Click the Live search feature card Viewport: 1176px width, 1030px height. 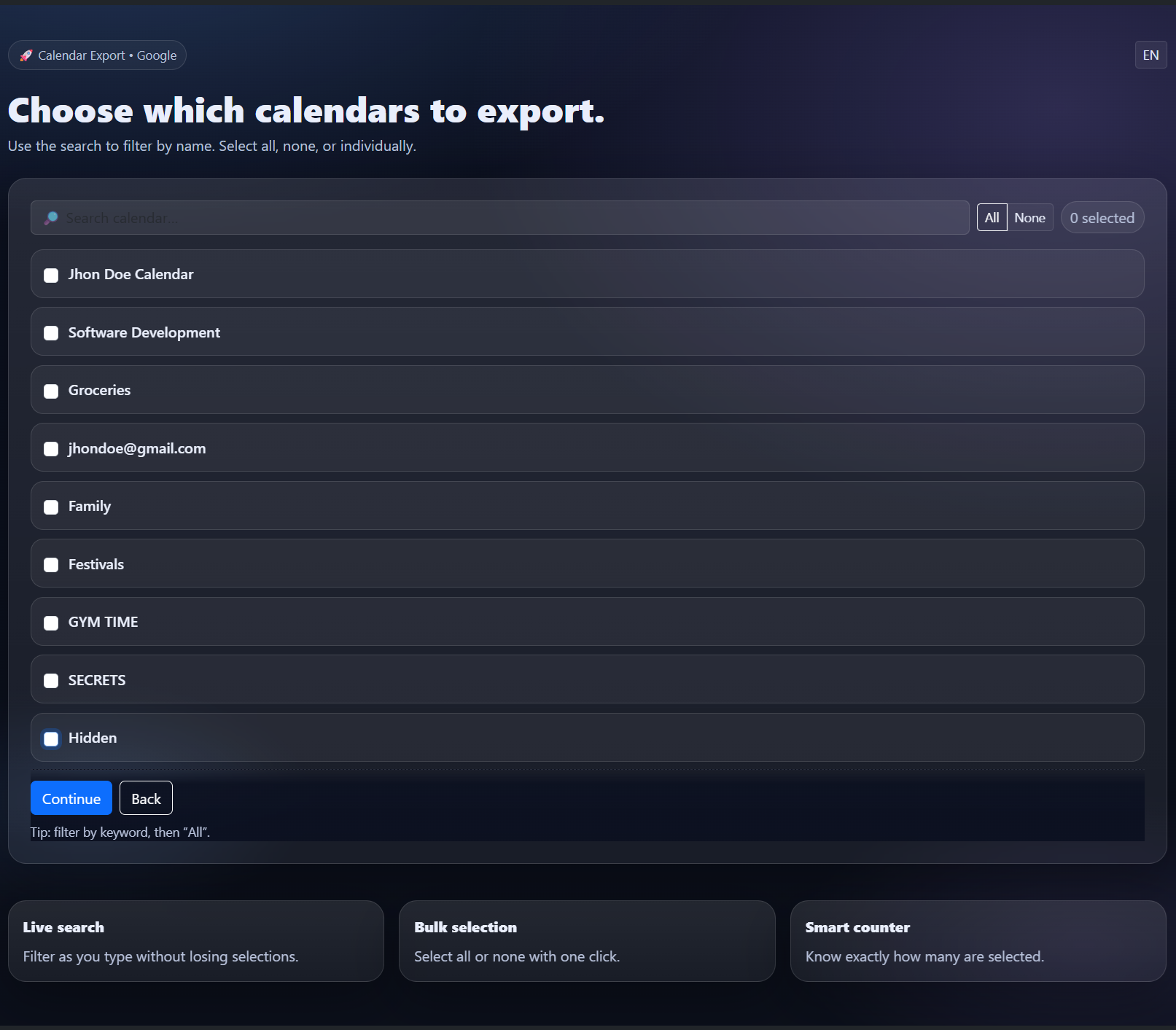(x=195, y=941)
